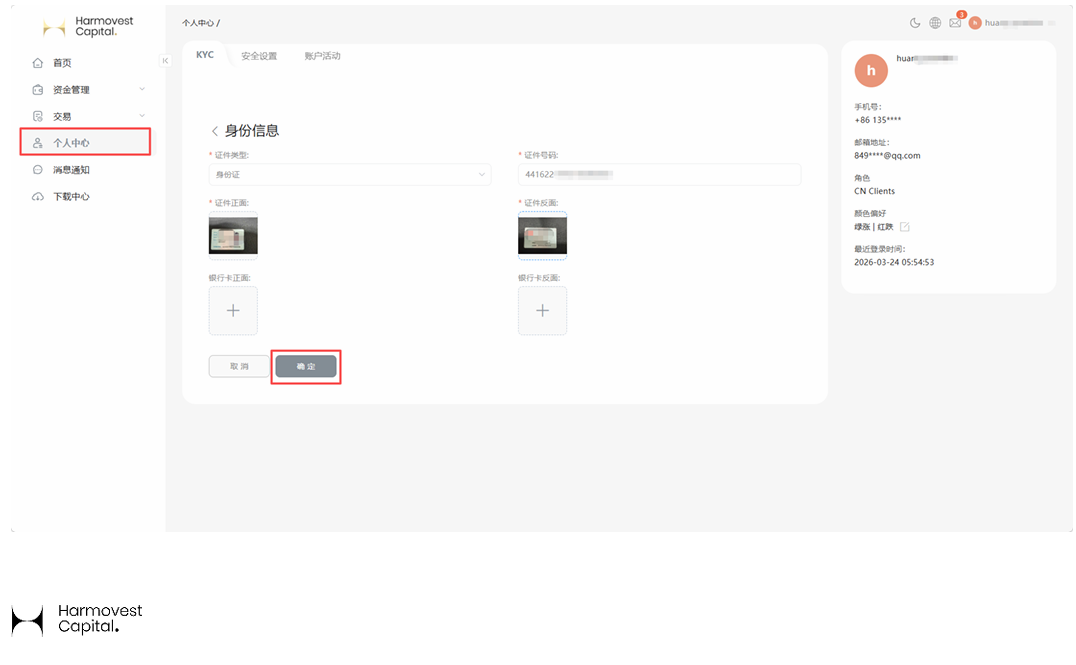Open the 证件类型 dropdown showing 身份证
Image resolution: width=1076 pixels, height=665 pixels.
point(350,174)
